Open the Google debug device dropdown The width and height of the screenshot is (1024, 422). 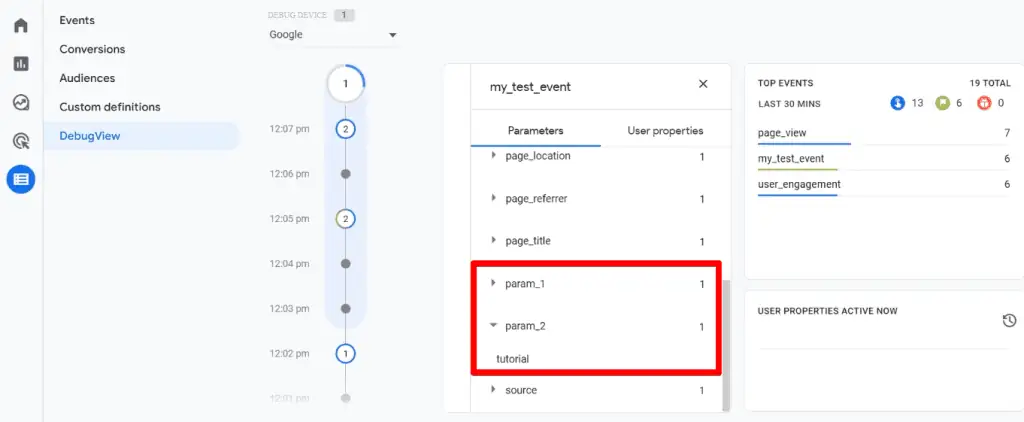333,35
